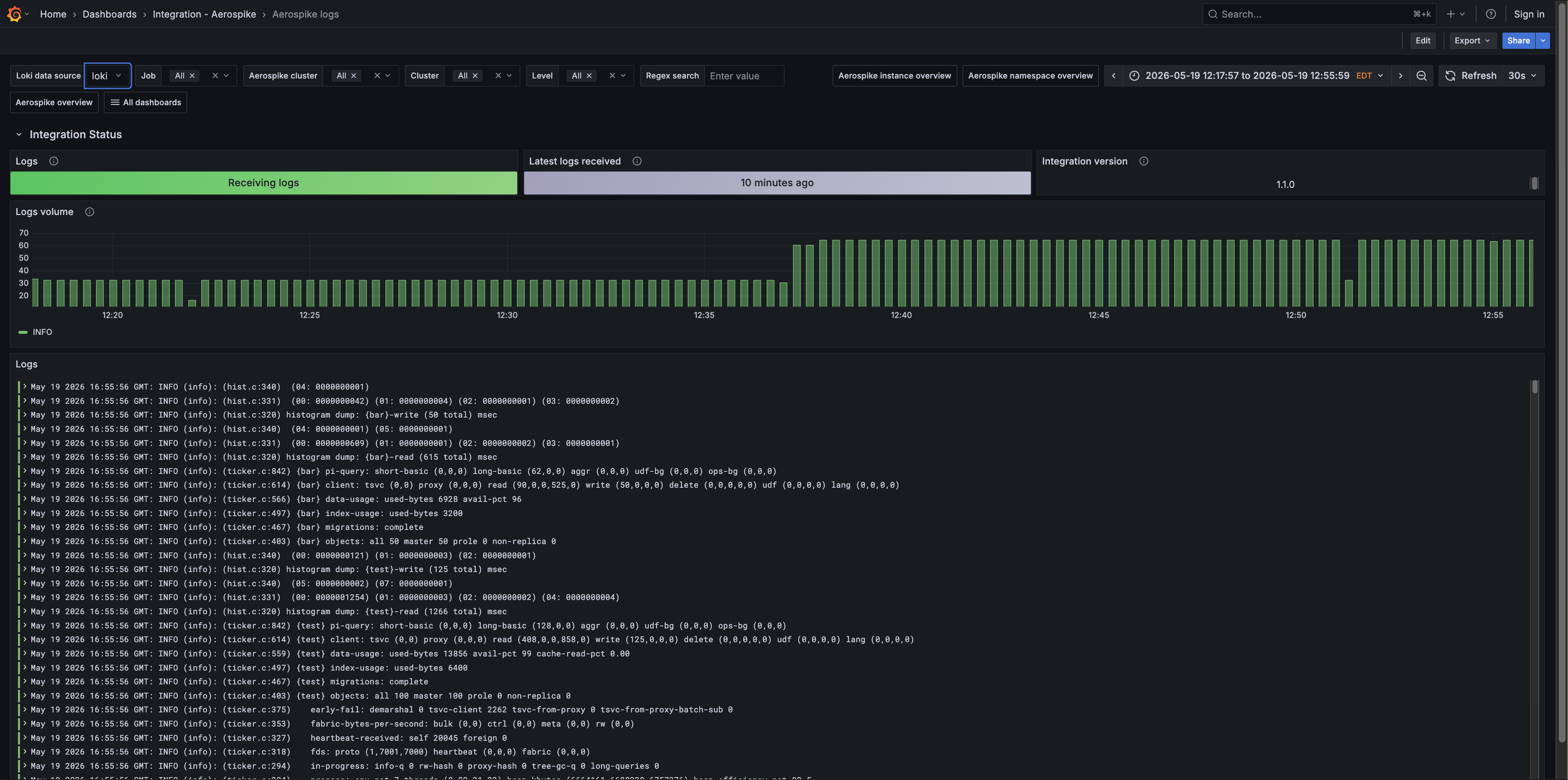Image resolution: width=1568 pixels, height=780 pixels.
Task: Remove All tag in Aerospike cluster filter
Action: [x=353, y=76]
